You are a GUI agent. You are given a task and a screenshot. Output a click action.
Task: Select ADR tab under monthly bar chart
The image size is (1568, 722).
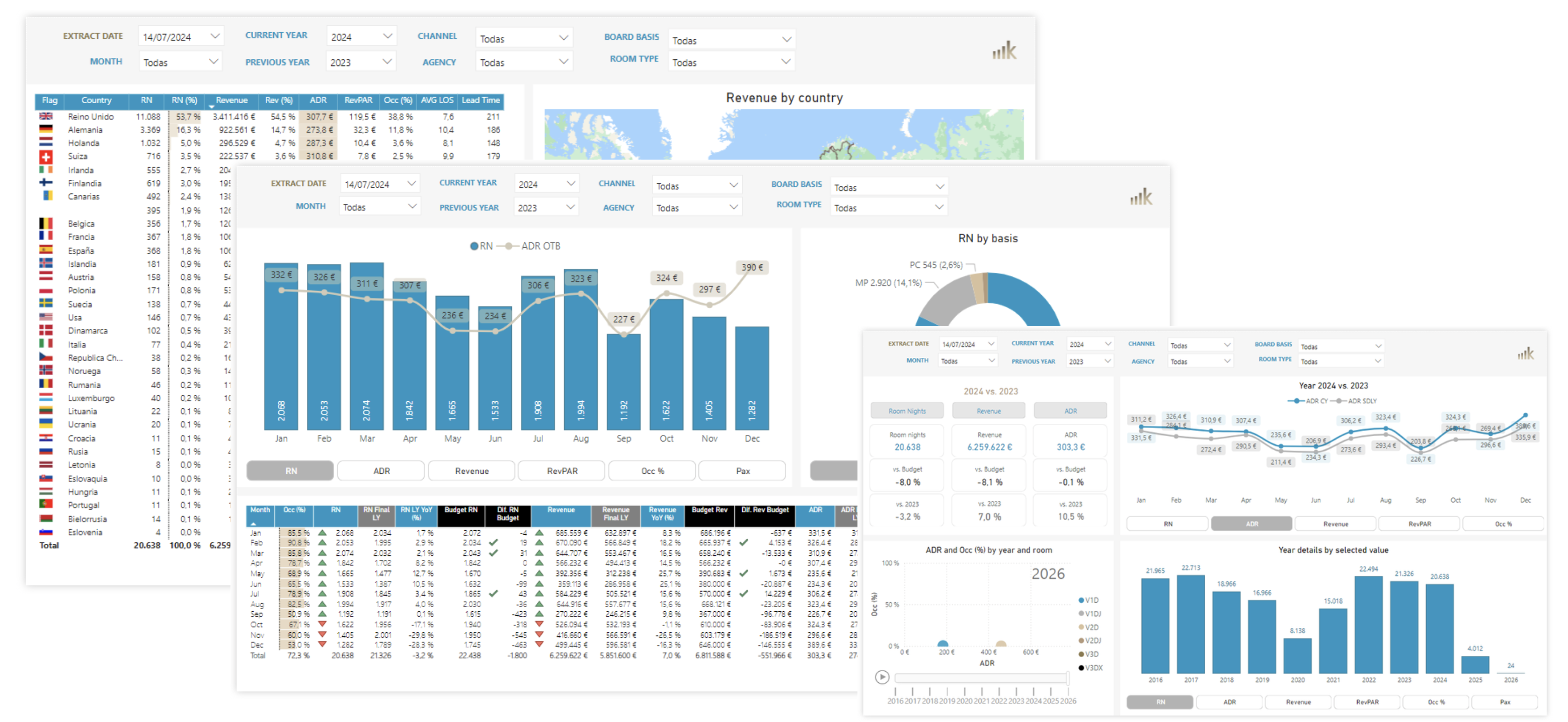[381, 471]
